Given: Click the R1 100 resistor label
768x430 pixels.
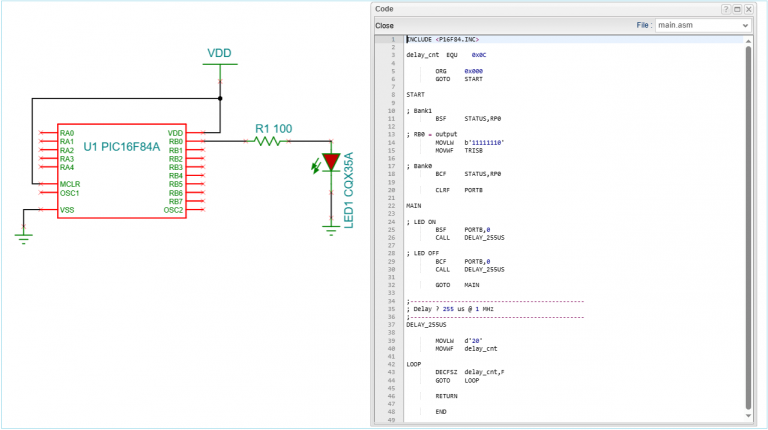Looking at the screenshot, I should (273, 129).
